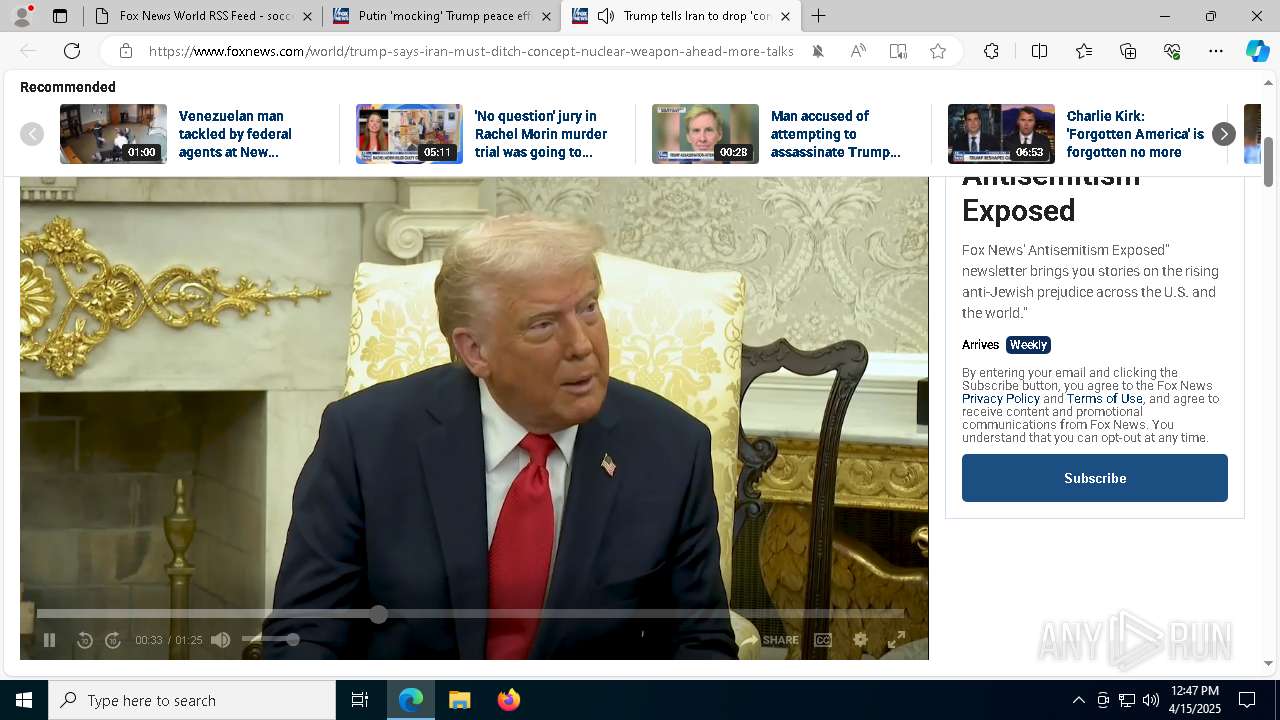The width and height of the screenshot is (1280, 720).
Task: Click the address bar URL
Action: [x=471, y=51]
